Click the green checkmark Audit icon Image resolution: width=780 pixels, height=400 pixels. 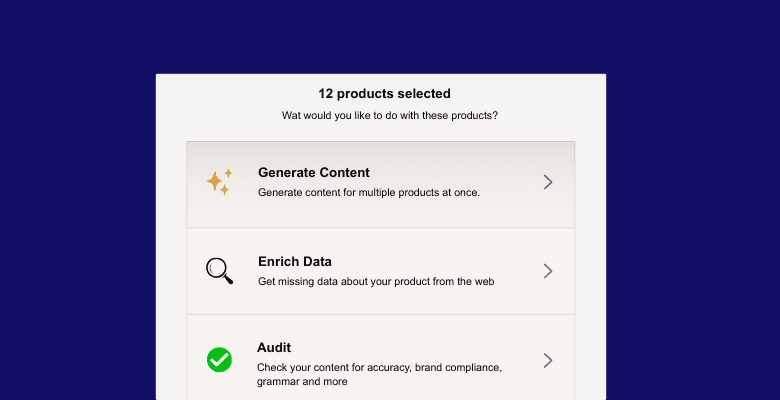click(x=219, y=360)
